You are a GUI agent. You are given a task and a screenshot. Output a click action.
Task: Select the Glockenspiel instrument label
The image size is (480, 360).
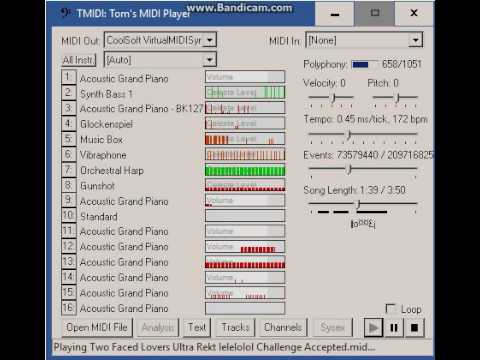click(x=106, y=124)
